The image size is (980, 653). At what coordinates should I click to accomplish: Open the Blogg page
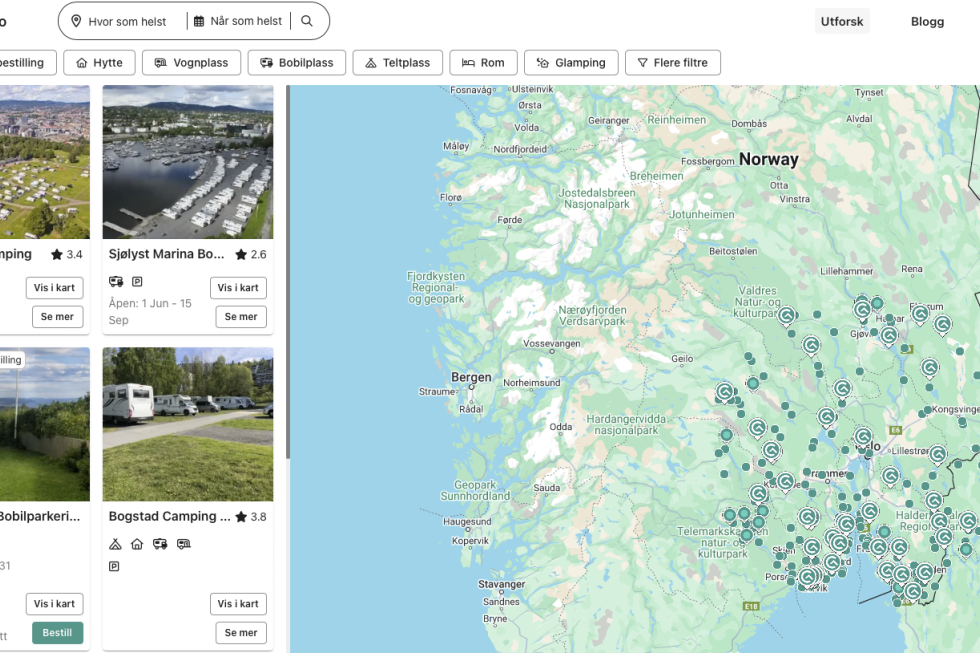[928, 21]
